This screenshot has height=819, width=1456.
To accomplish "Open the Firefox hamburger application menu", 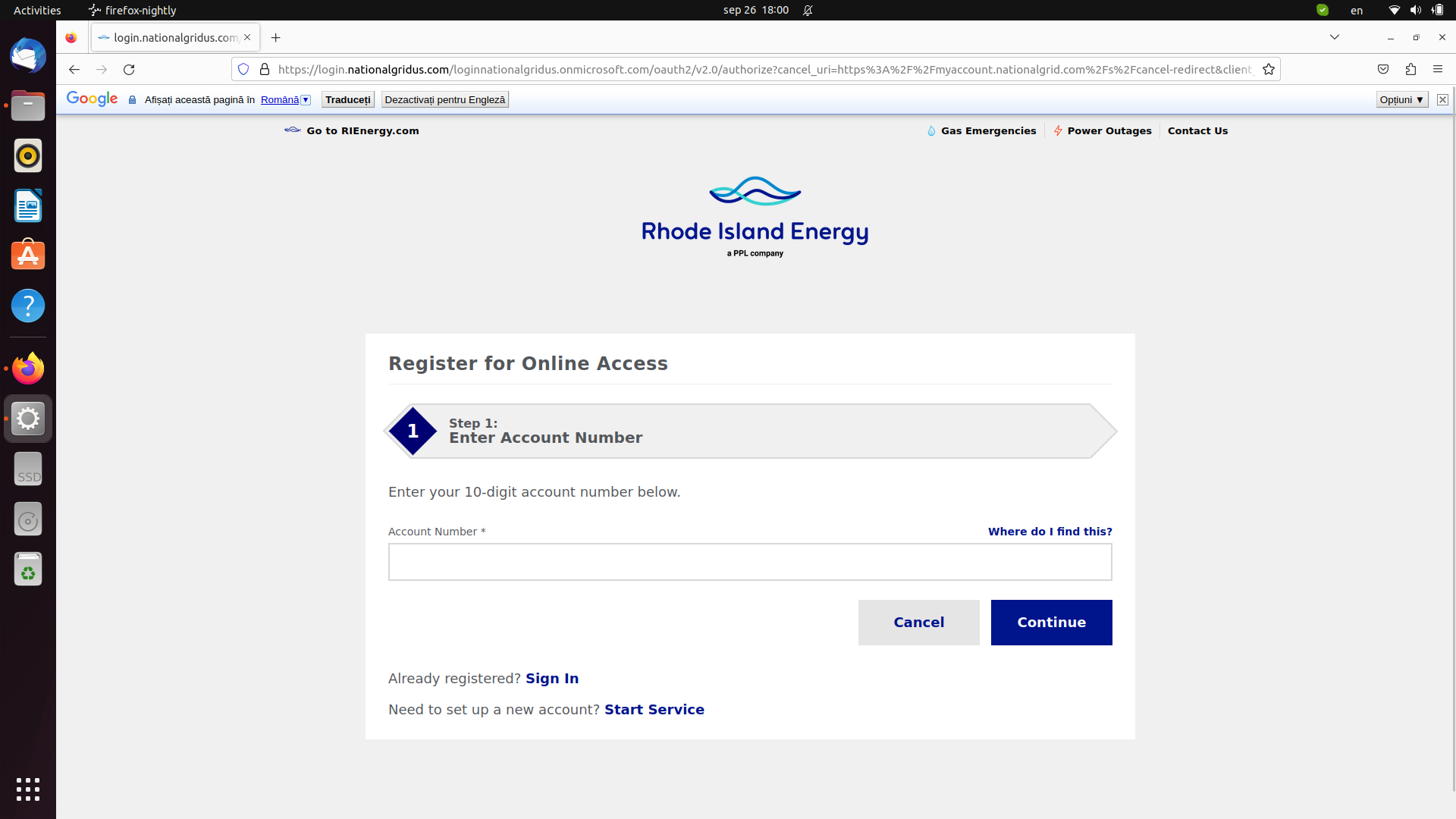I will click(1438, 69).
